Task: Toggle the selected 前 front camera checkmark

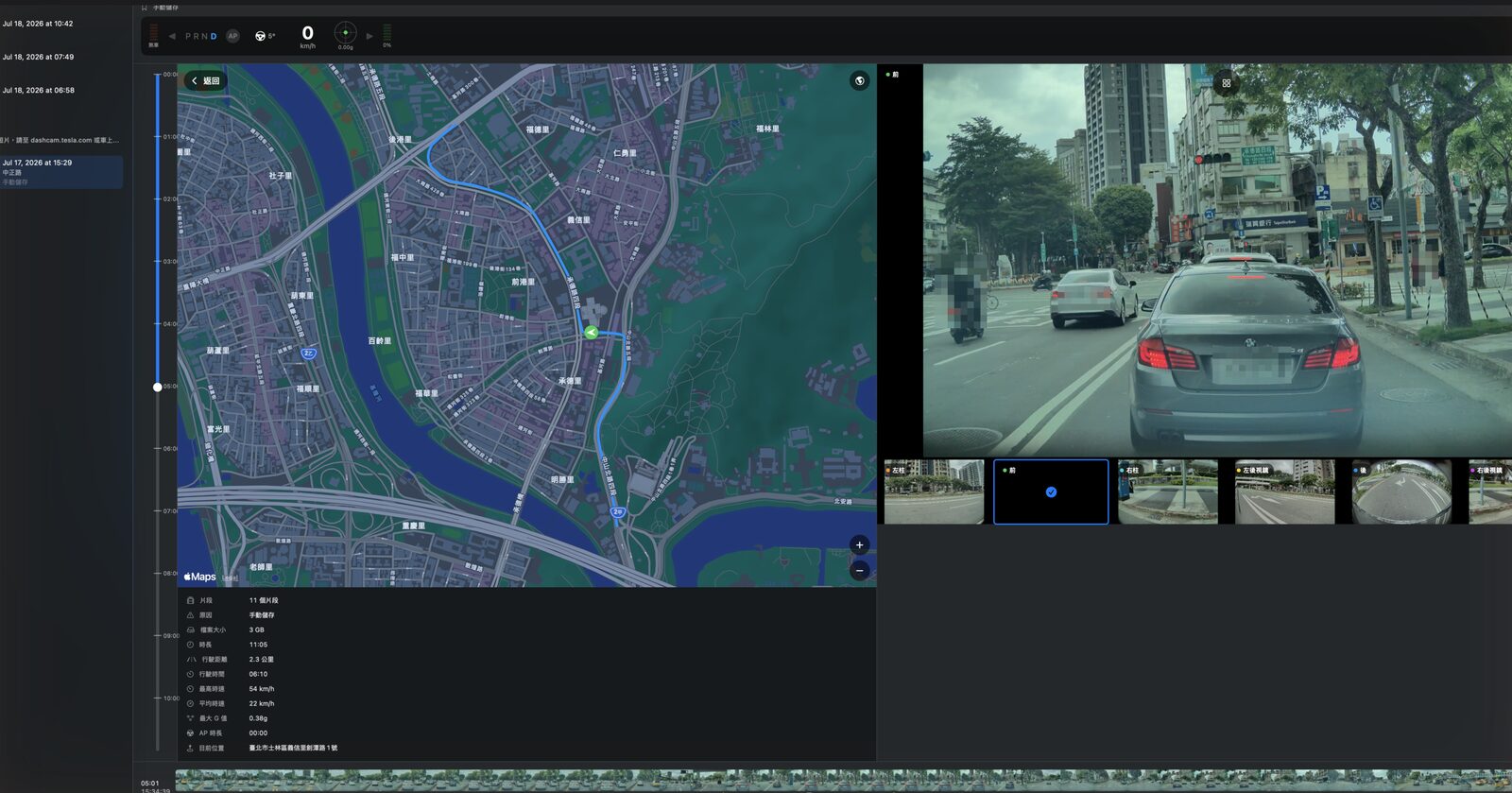Action: pos(1051,491)
